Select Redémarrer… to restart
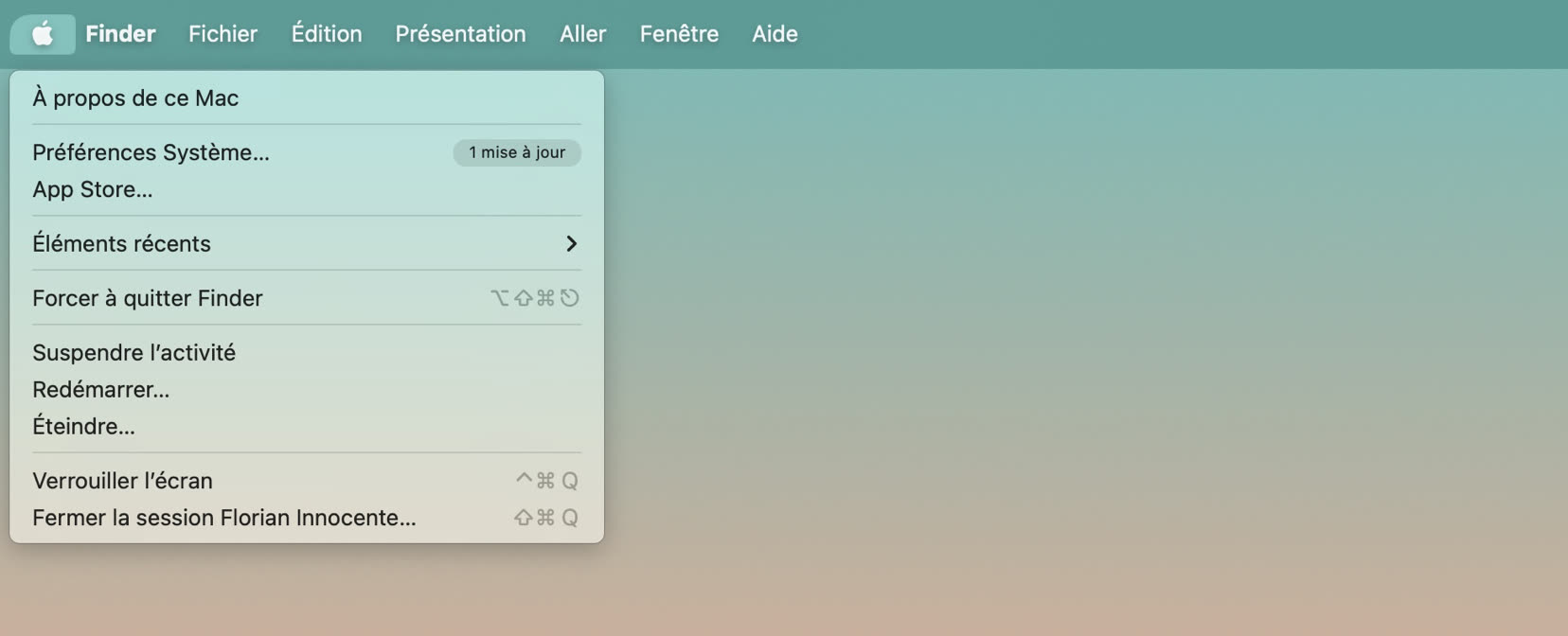 point(307,389)
